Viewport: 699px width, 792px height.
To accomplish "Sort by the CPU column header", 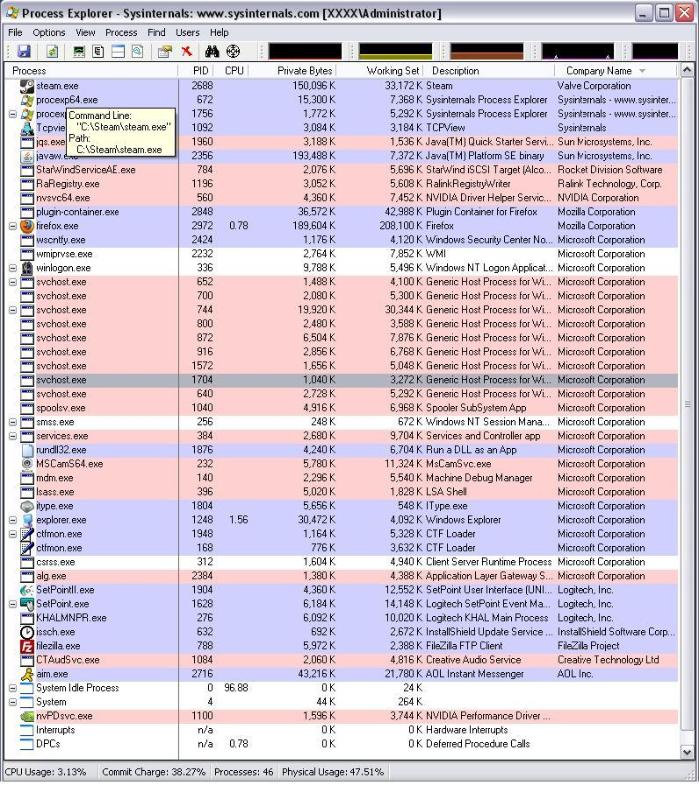I will (232, 71).
